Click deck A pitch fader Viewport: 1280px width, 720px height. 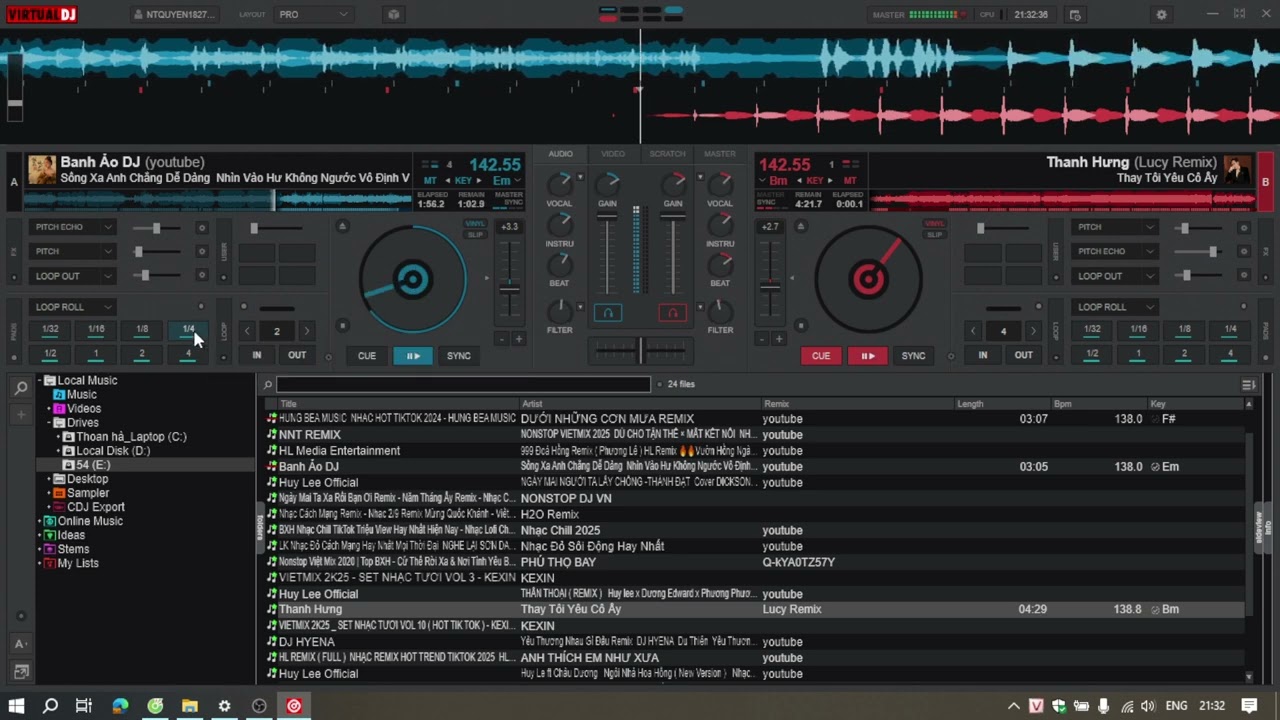click(x=510, y=289)
